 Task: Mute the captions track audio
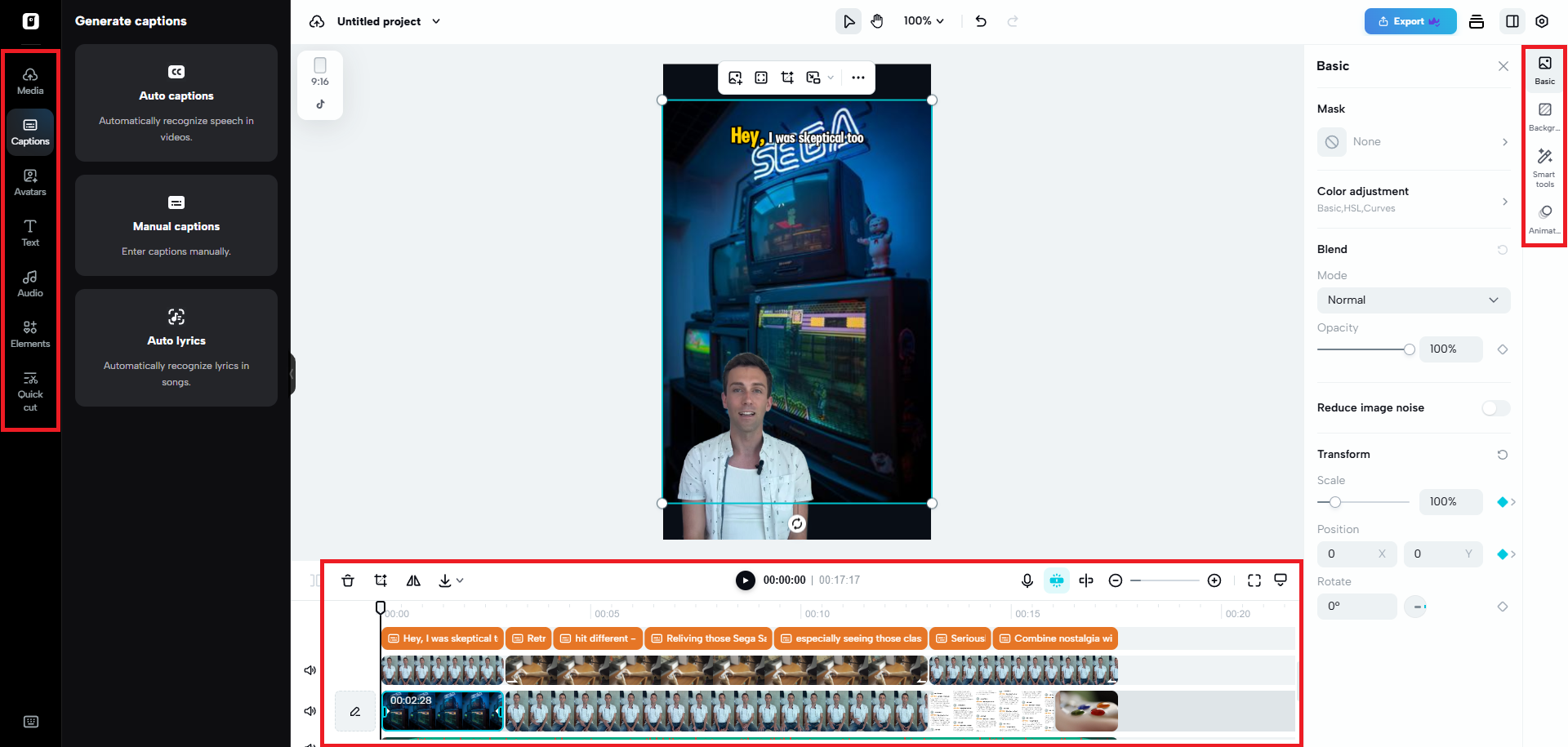310,669
